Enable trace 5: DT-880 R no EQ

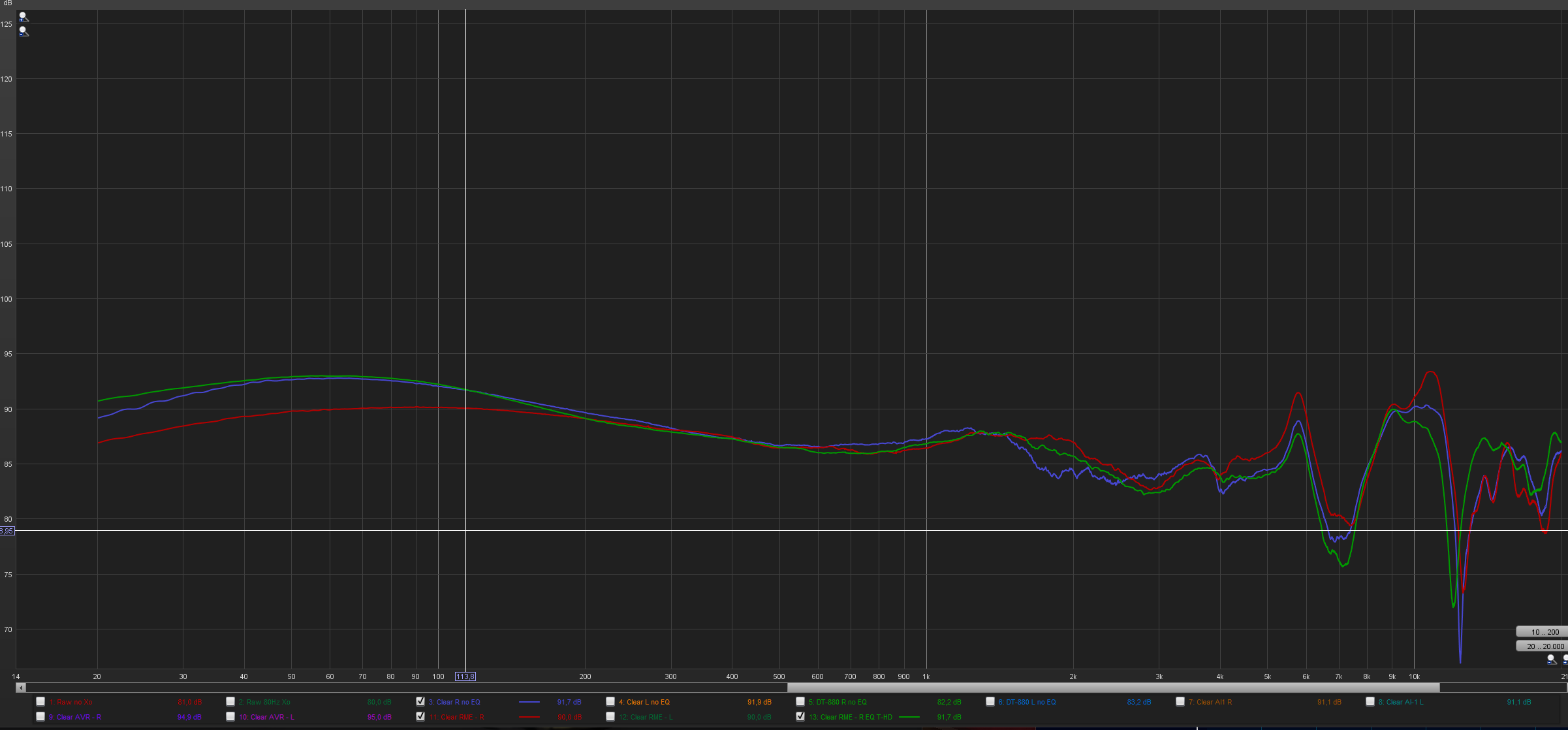click(800, 701)
